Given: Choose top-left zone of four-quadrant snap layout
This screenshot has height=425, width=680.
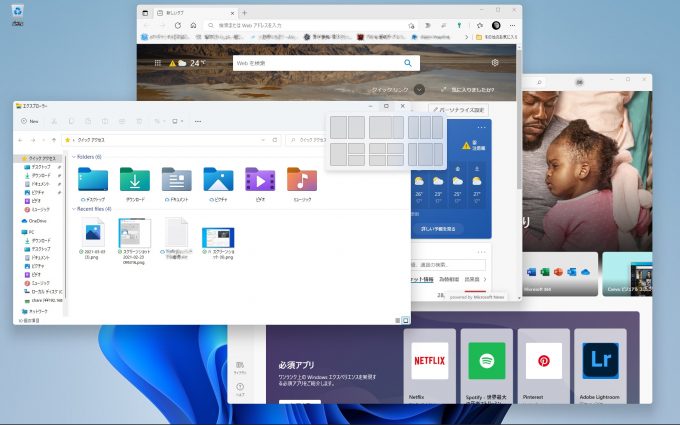Looking at the screenshot, I should [x=377, y=149].
